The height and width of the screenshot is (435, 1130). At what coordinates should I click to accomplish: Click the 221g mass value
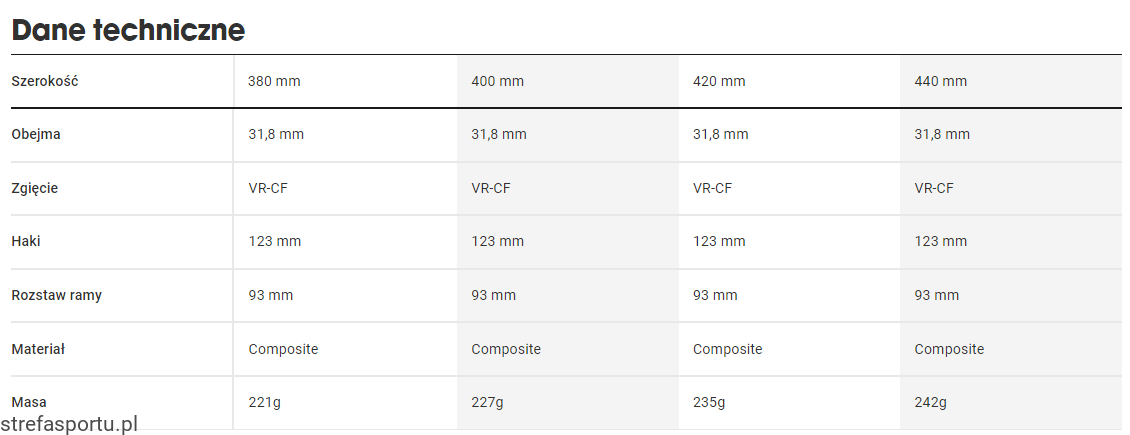tap(265, 402)
